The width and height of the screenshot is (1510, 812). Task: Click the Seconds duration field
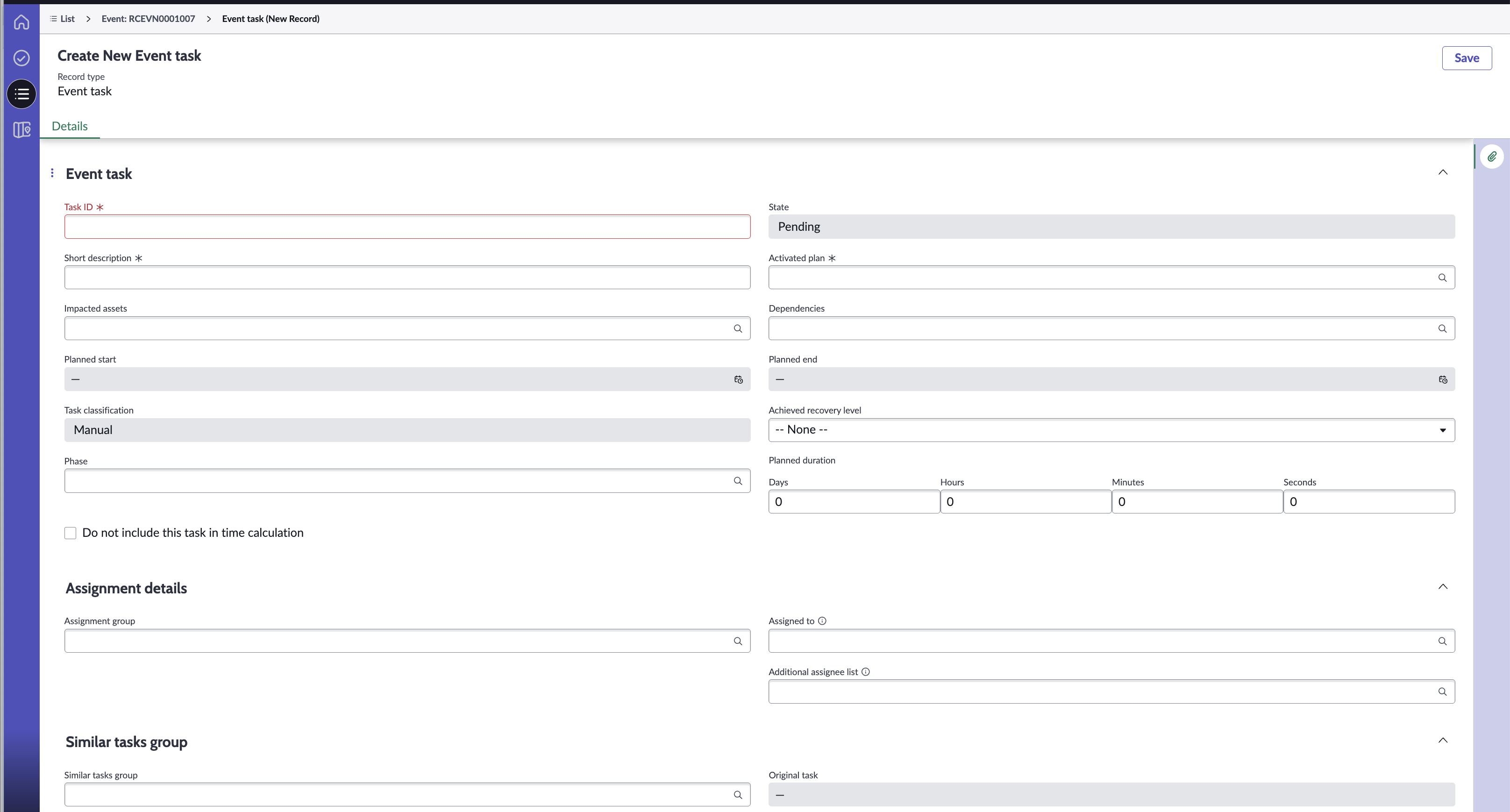tap(1369, 502)
